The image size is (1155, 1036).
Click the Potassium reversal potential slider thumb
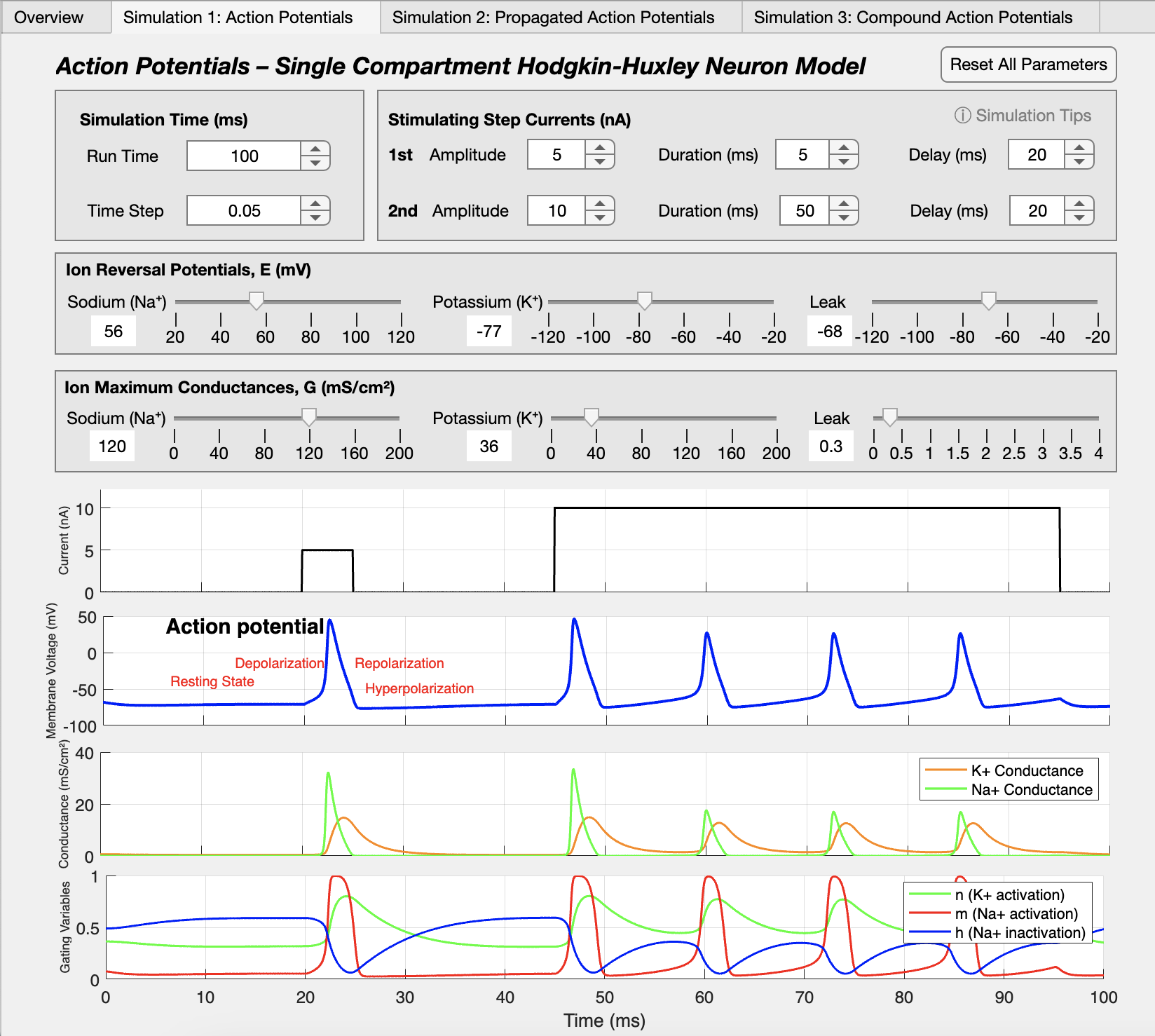coord(645,301)
